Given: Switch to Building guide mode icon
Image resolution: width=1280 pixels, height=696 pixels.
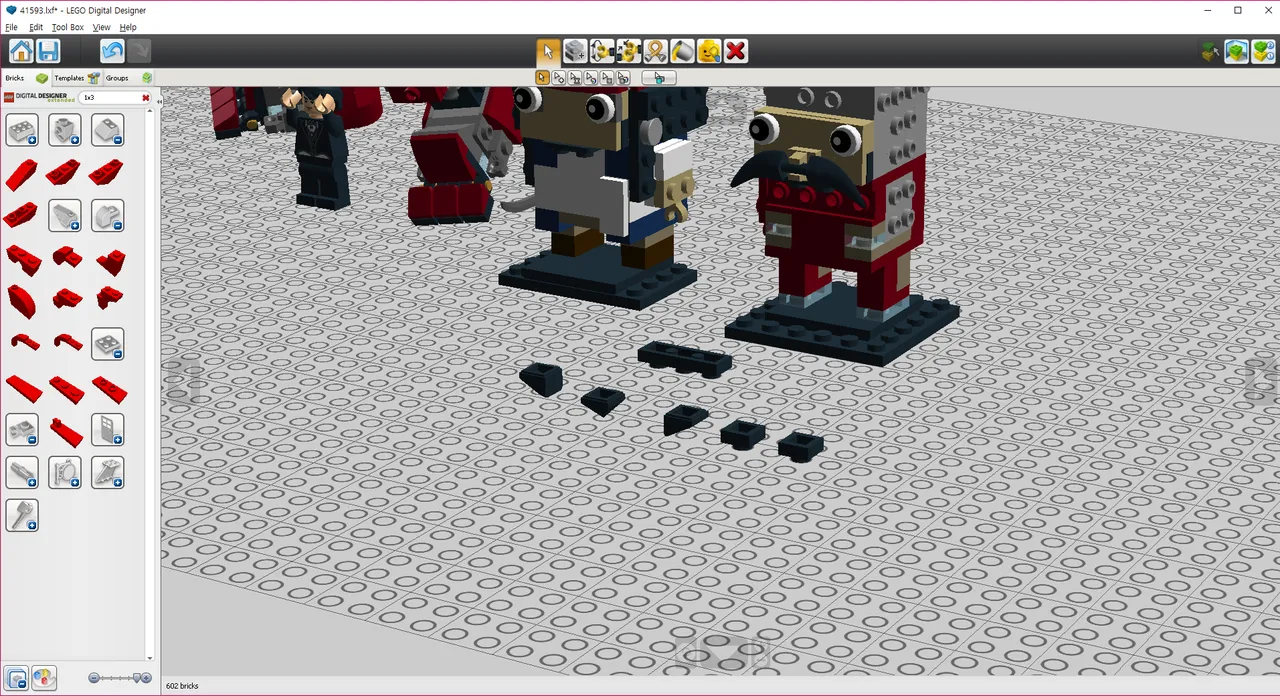Looking at the screenshot, I should pyautogui.click(x=1263, y=51).
